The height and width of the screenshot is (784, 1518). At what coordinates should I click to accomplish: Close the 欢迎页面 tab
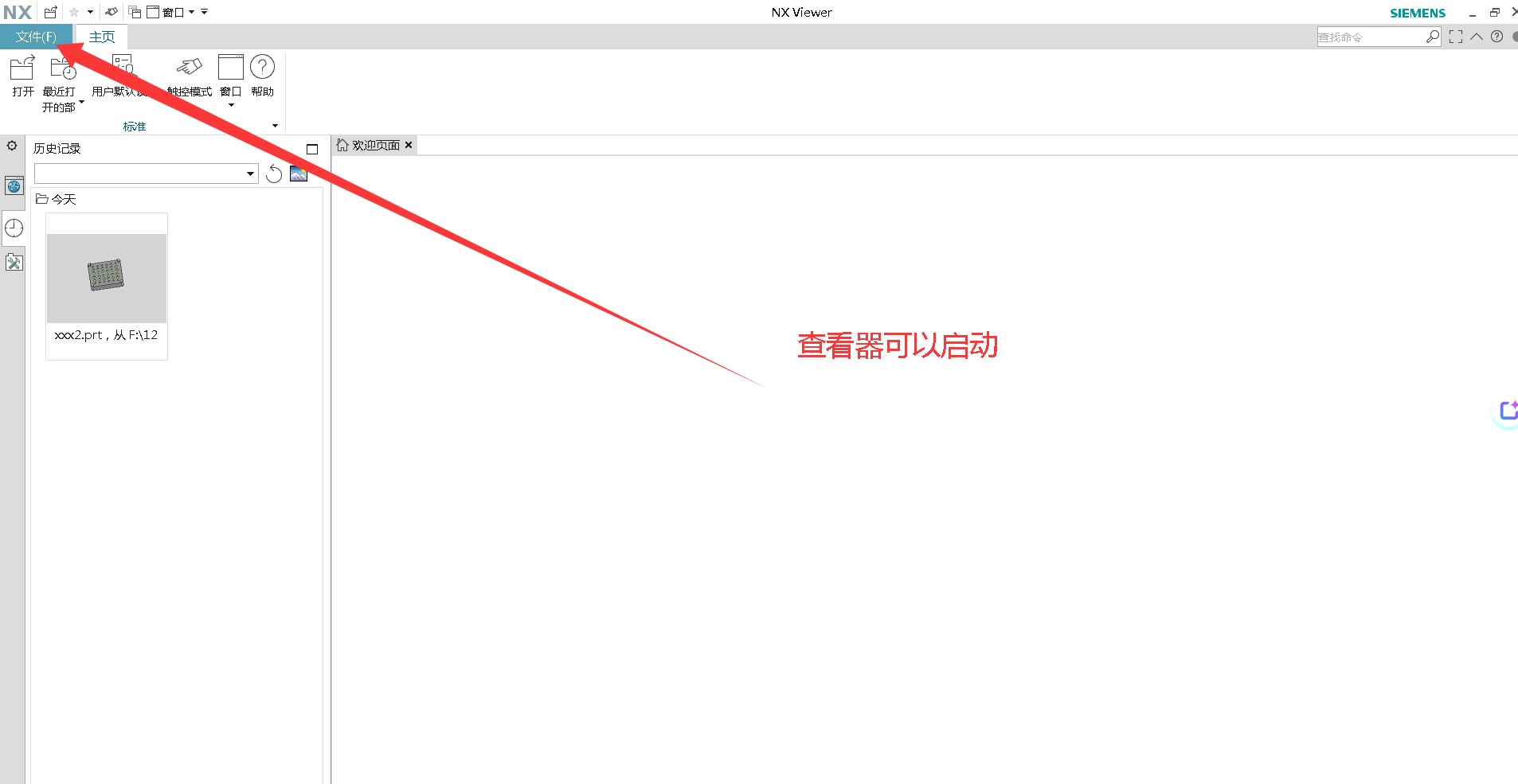(x=409, y=145)
